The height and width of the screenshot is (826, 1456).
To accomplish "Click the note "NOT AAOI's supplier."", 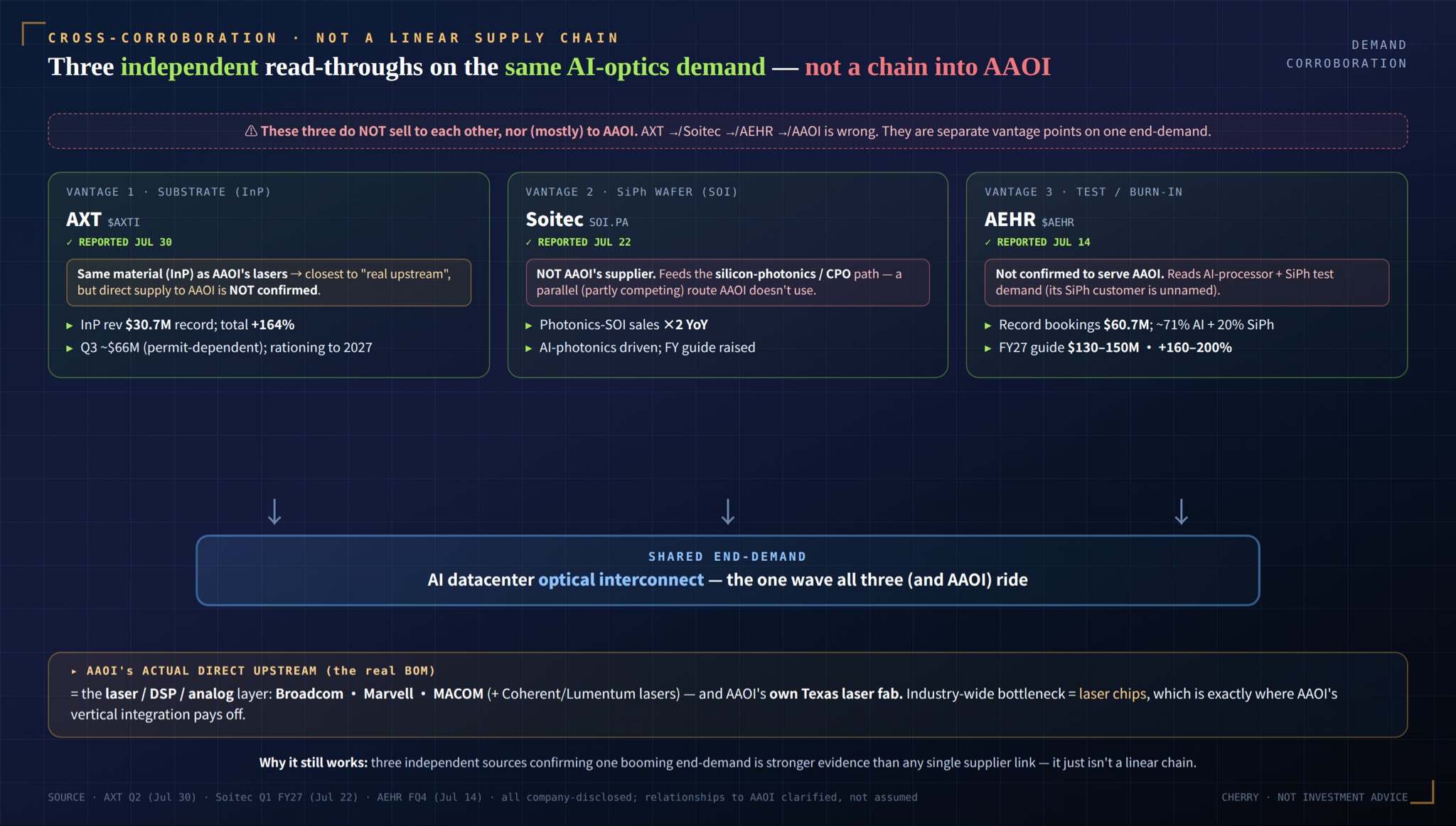I will tap(596, 274).
